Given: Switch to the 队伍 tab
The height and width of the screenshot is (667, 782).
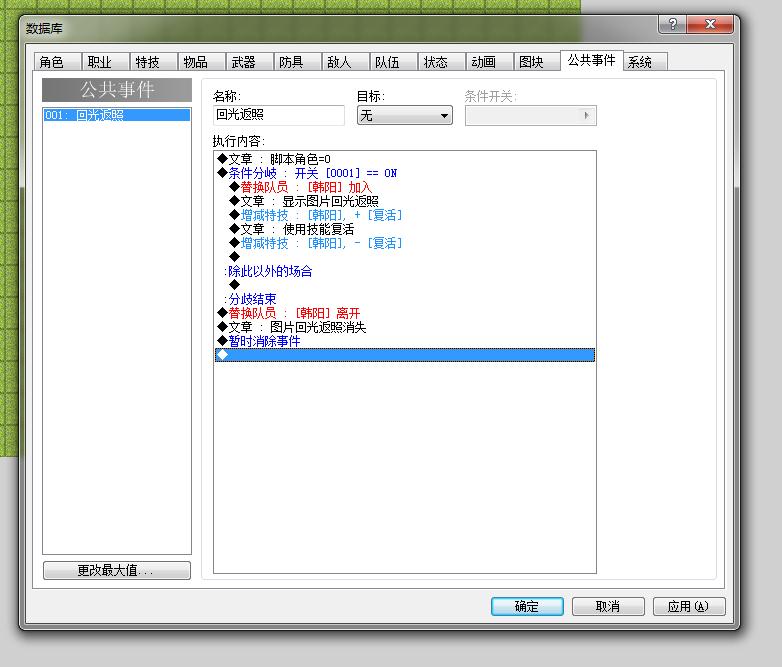Looking at the screenshot, I should 392,62.
